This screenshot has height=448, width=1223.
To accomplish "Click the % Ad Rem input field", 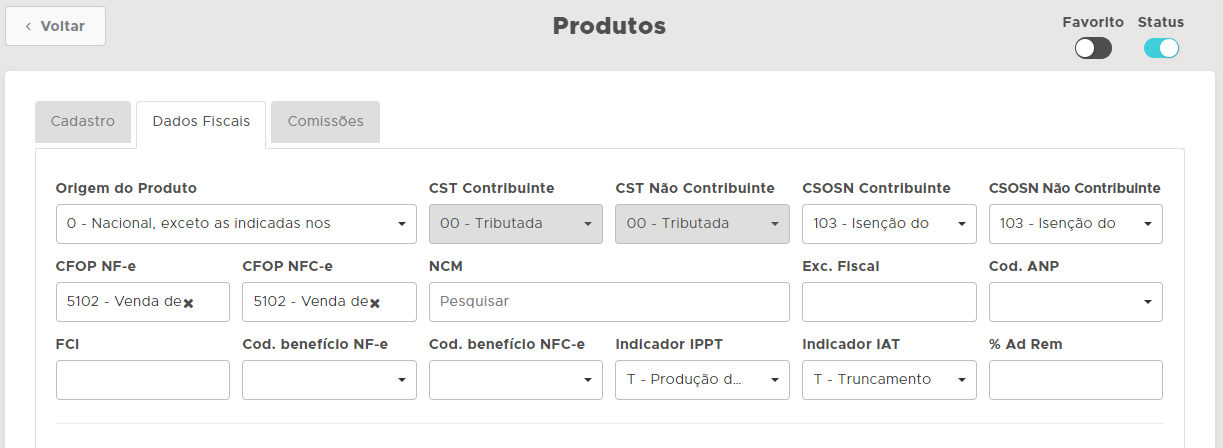I will [1075, 380].
